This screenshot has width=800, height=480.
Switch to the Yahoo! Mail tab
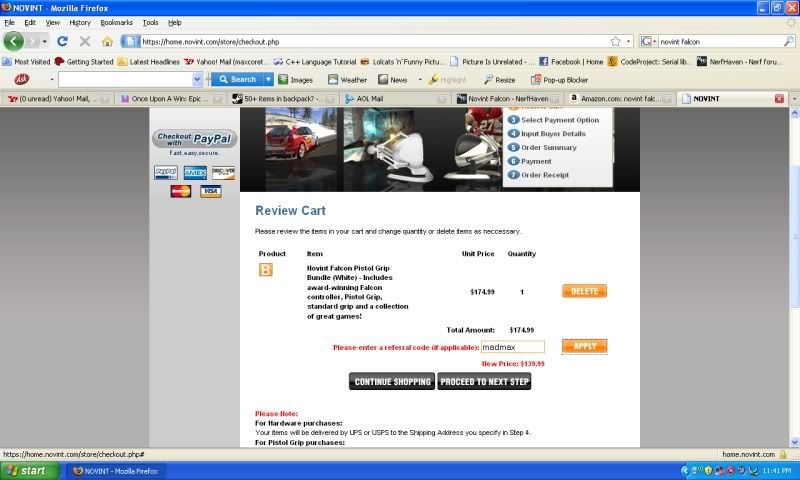[x=57, y=98]
